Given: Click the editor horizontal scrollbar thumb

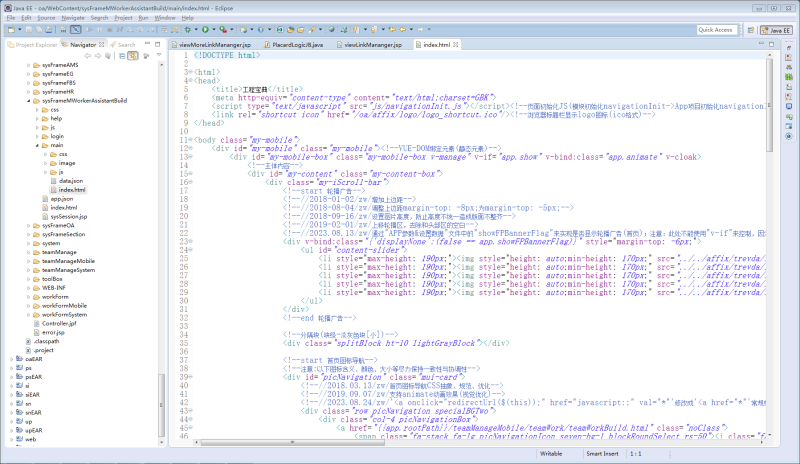Looking at the screenshot, I should [x=292, y=443].
